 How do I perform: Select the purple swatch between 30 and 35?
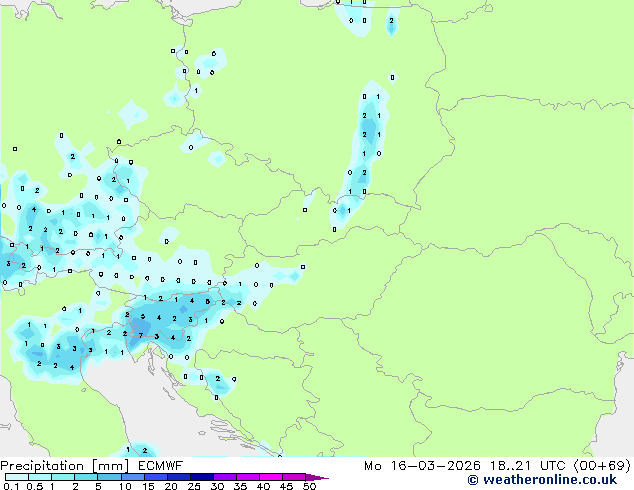pos(224,477)
